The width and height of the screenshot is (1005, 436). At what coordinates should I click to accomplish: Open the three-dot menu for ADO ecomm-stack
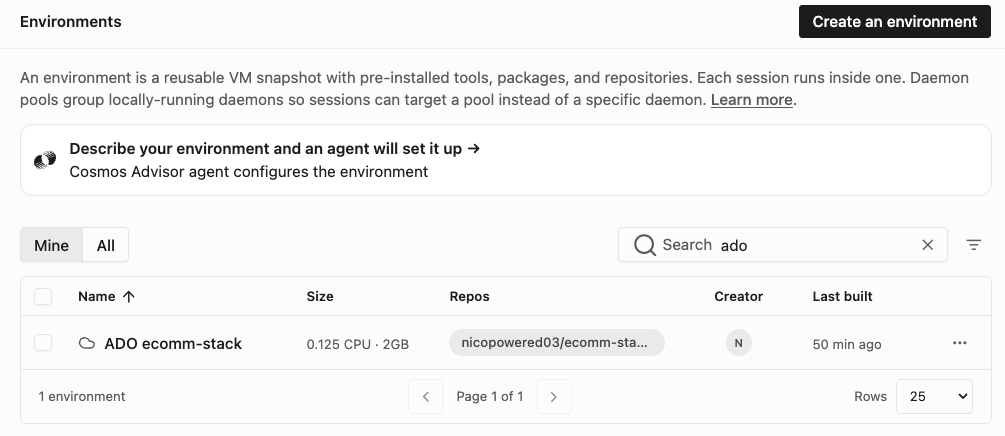point(959,343)
